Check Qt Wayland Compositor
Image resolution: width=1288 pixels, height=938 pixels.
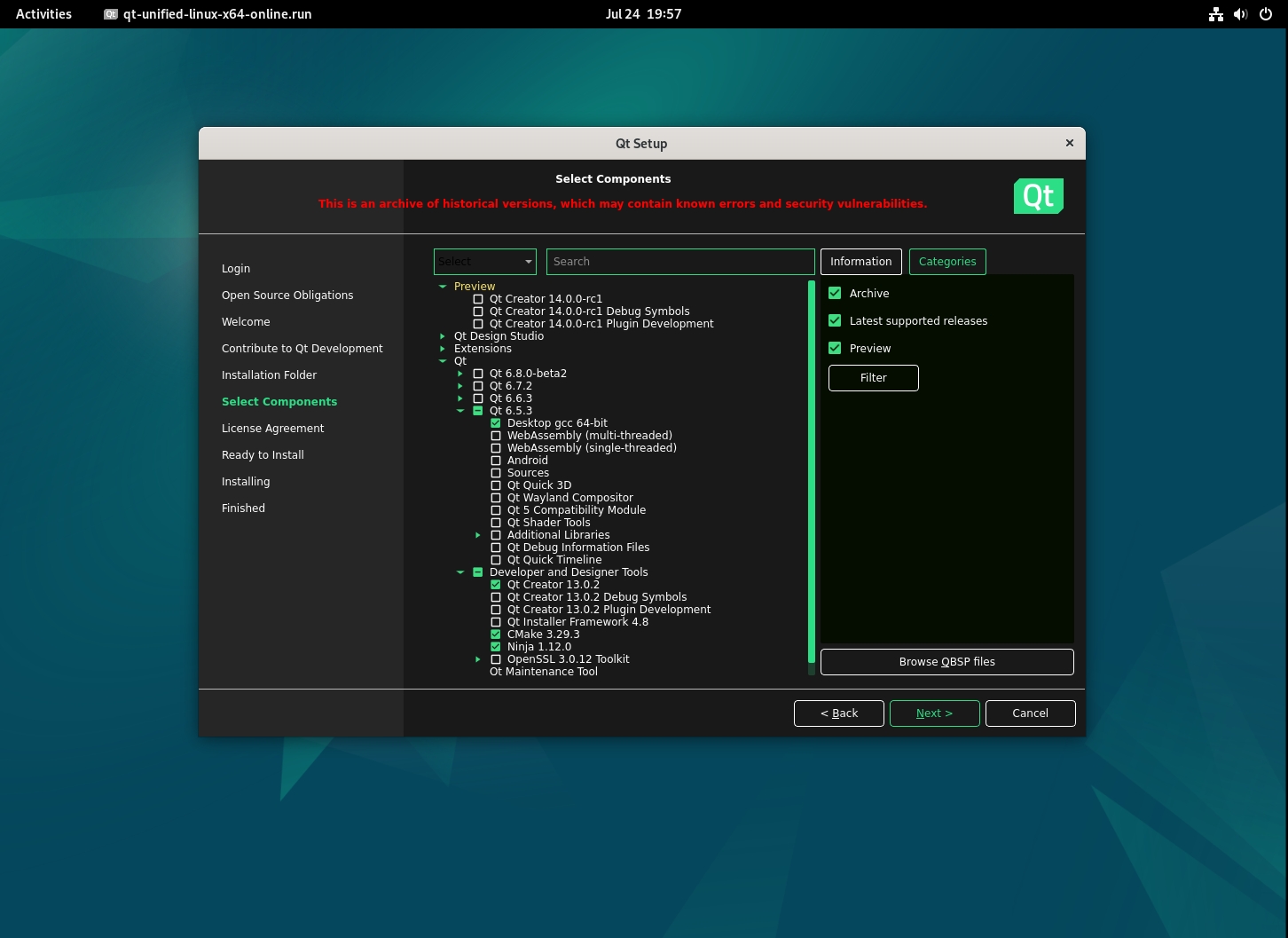tap(496, 498)
